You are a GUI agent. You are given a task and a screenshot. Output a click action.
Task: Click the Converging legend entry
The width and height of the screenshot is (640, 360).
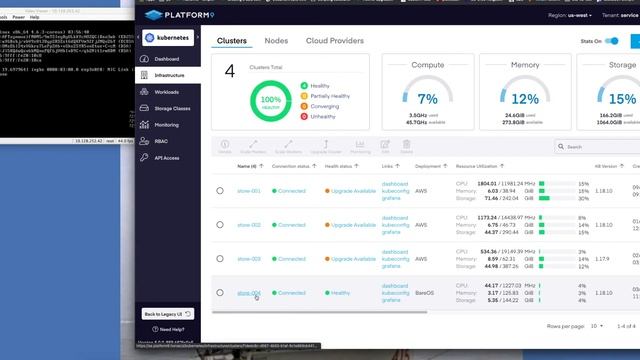pos(320,106)
